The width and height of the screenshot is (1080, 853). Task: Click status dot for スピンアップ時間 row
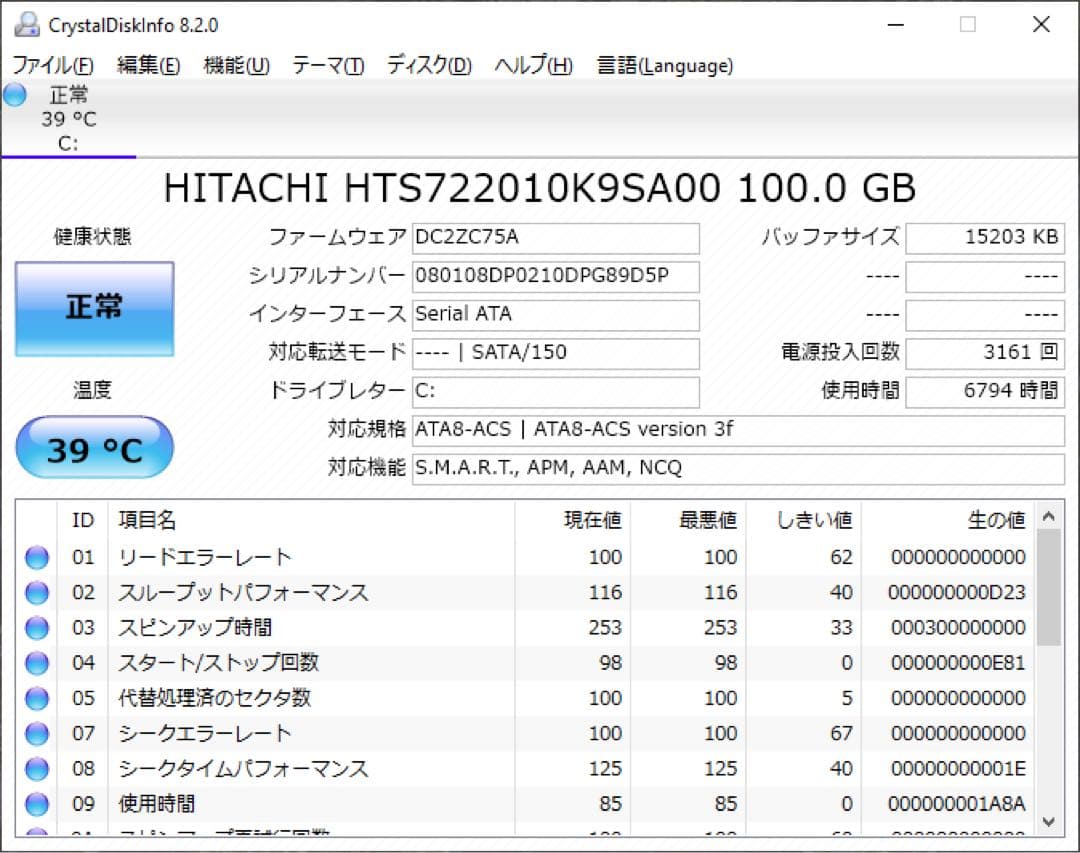tap(36, 627)
